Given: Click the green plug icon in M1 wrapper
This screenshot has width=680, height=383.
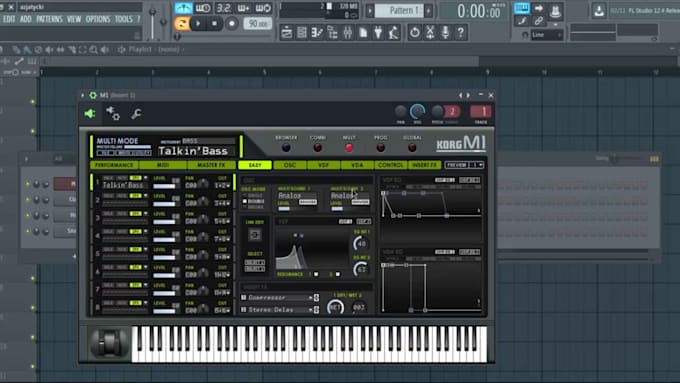Looking at the screenshot, I should 90,114.
